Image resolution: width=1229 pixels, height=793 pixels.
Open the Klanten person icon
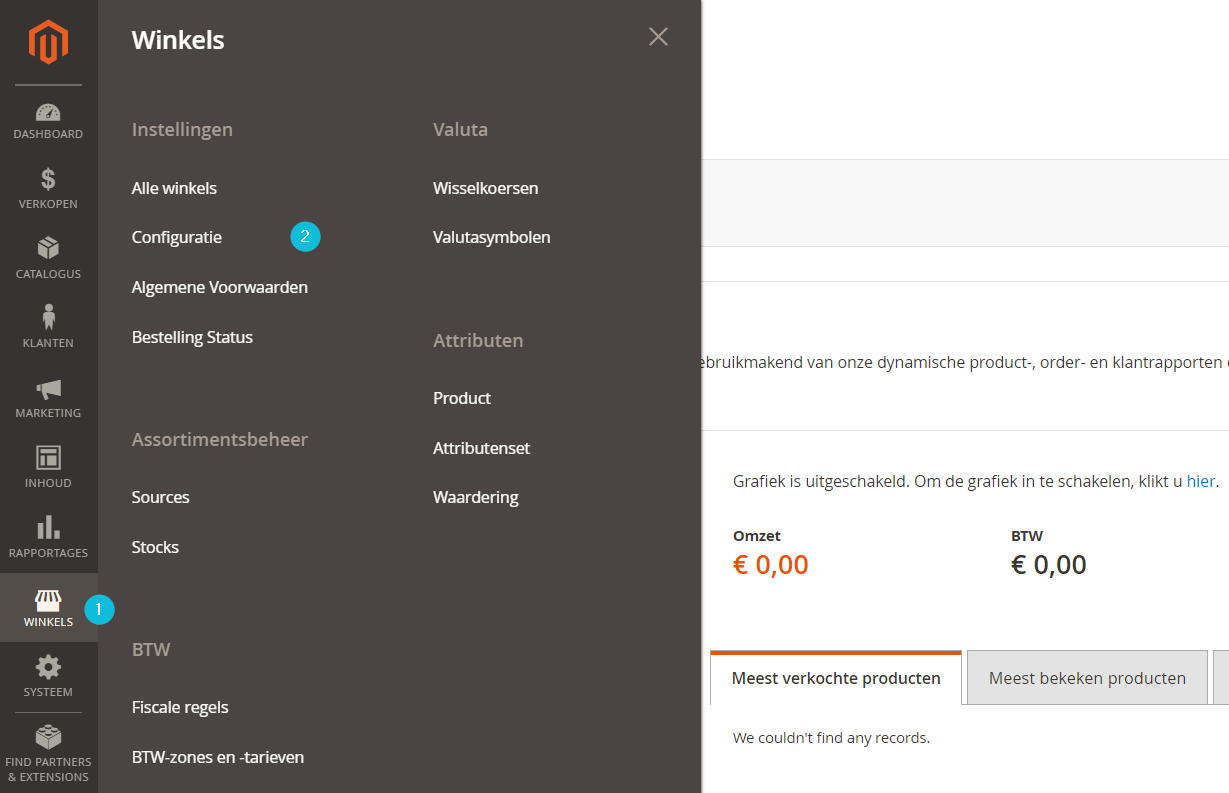48,317
